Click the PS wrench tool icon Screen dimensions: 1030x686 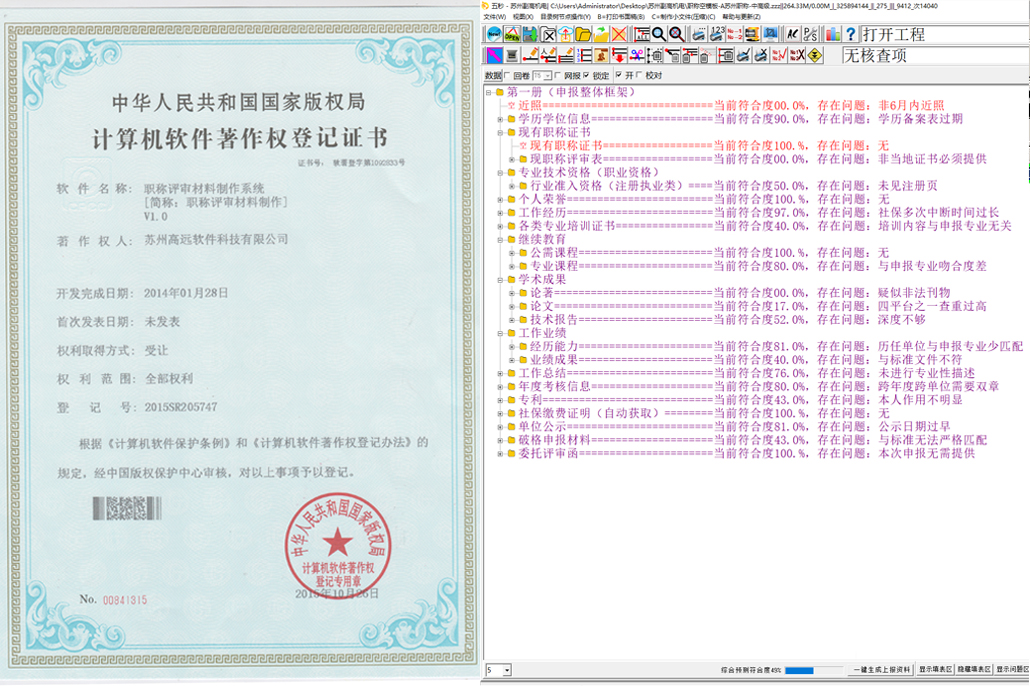tap(811, 34)
